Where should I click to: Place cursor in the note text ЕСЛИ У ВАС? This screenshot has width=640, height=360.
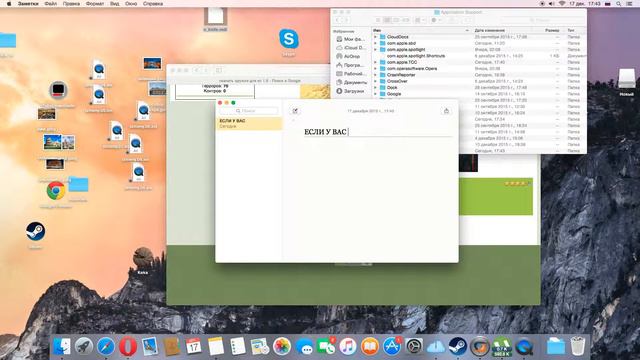(325, 132)
